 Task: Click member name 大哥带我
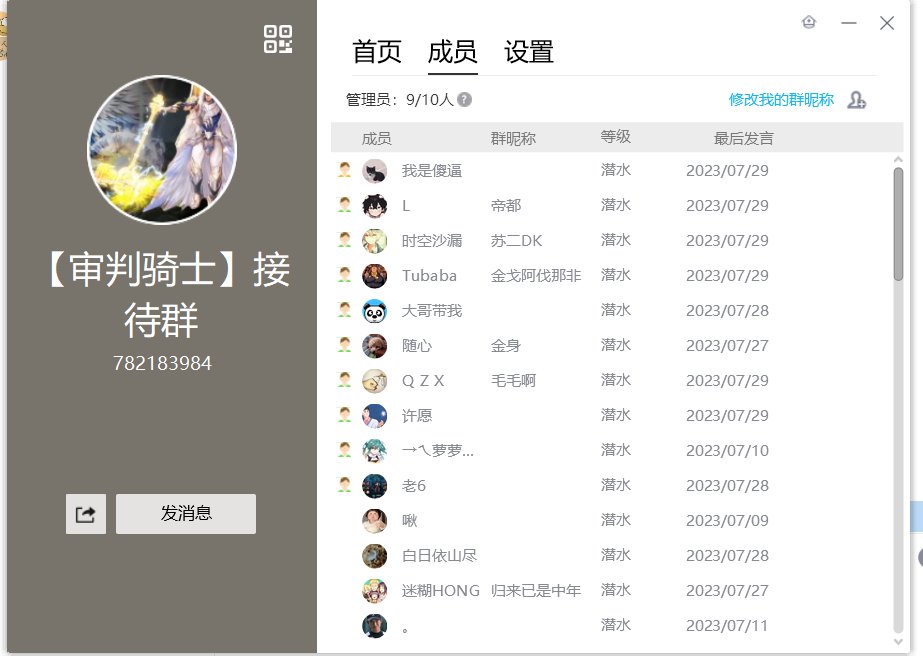click(x=432, y=311)
